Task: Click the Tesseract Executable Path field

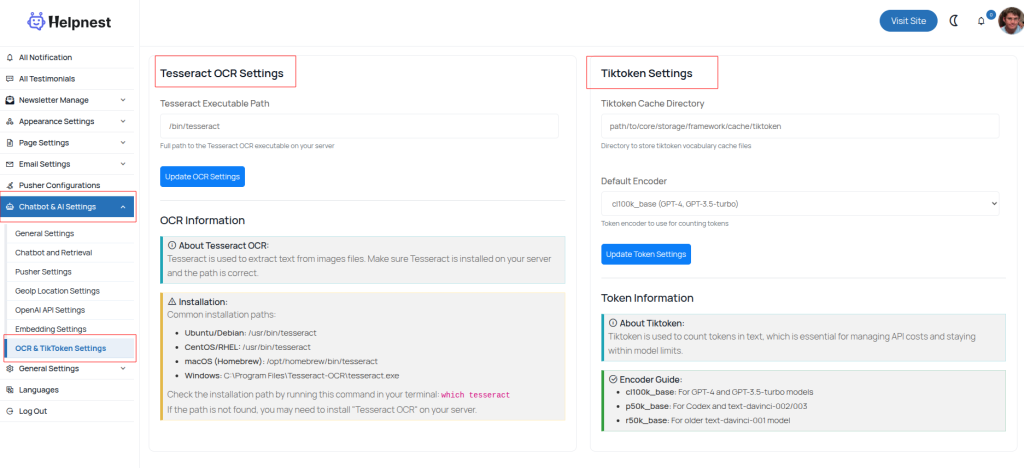Action: (x=359, y=126)
